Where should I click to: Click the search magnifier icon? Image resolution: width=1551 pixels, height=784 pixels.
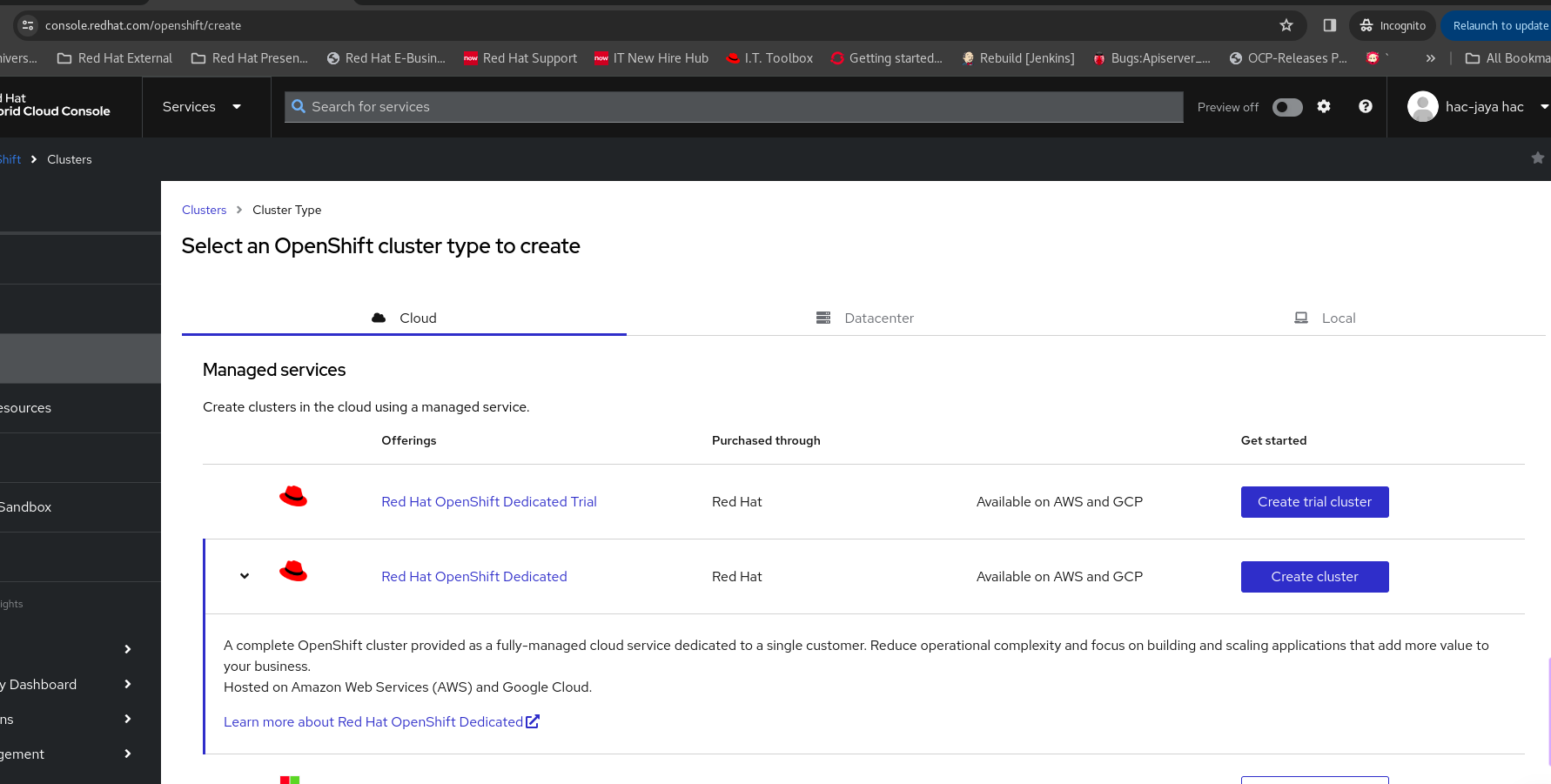(x=299, y=107)
